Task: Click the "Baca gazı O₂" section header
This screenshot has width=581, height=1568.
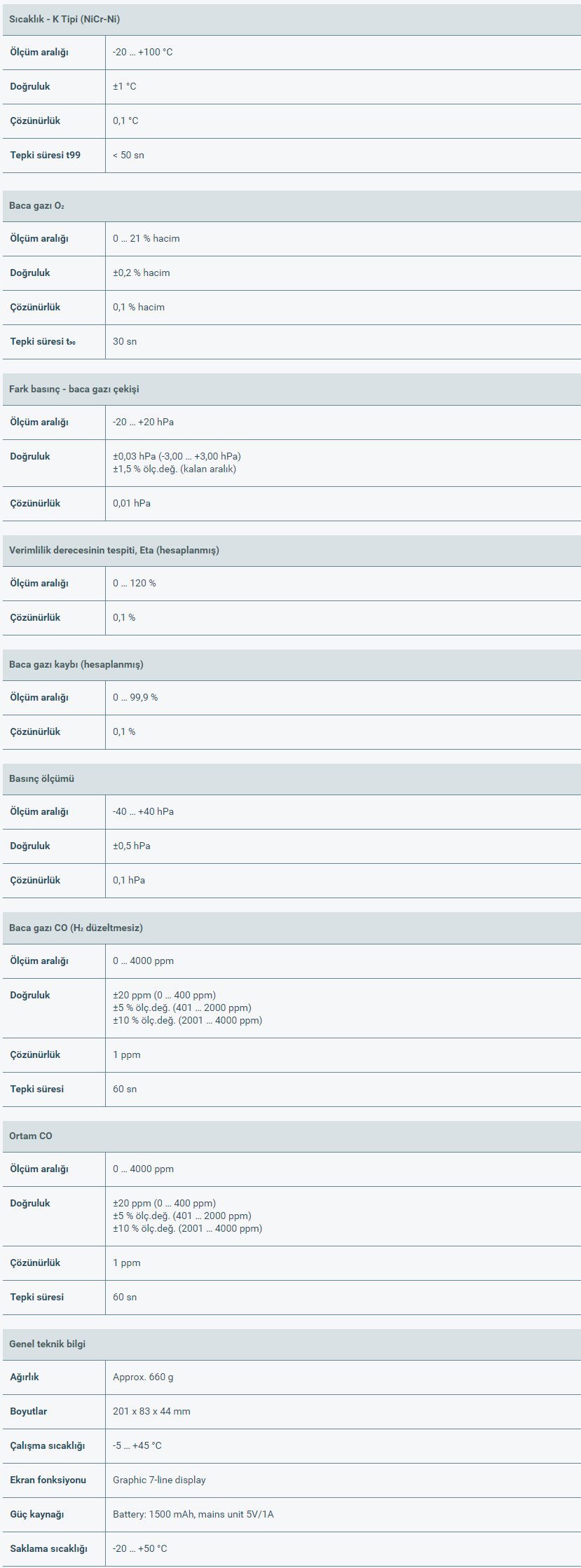Action: coord(37,206)
